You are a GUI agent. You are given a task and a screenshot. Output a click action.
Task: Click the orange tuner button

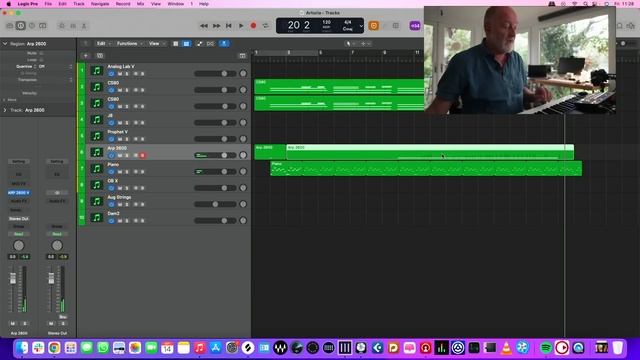coord(373,26)
